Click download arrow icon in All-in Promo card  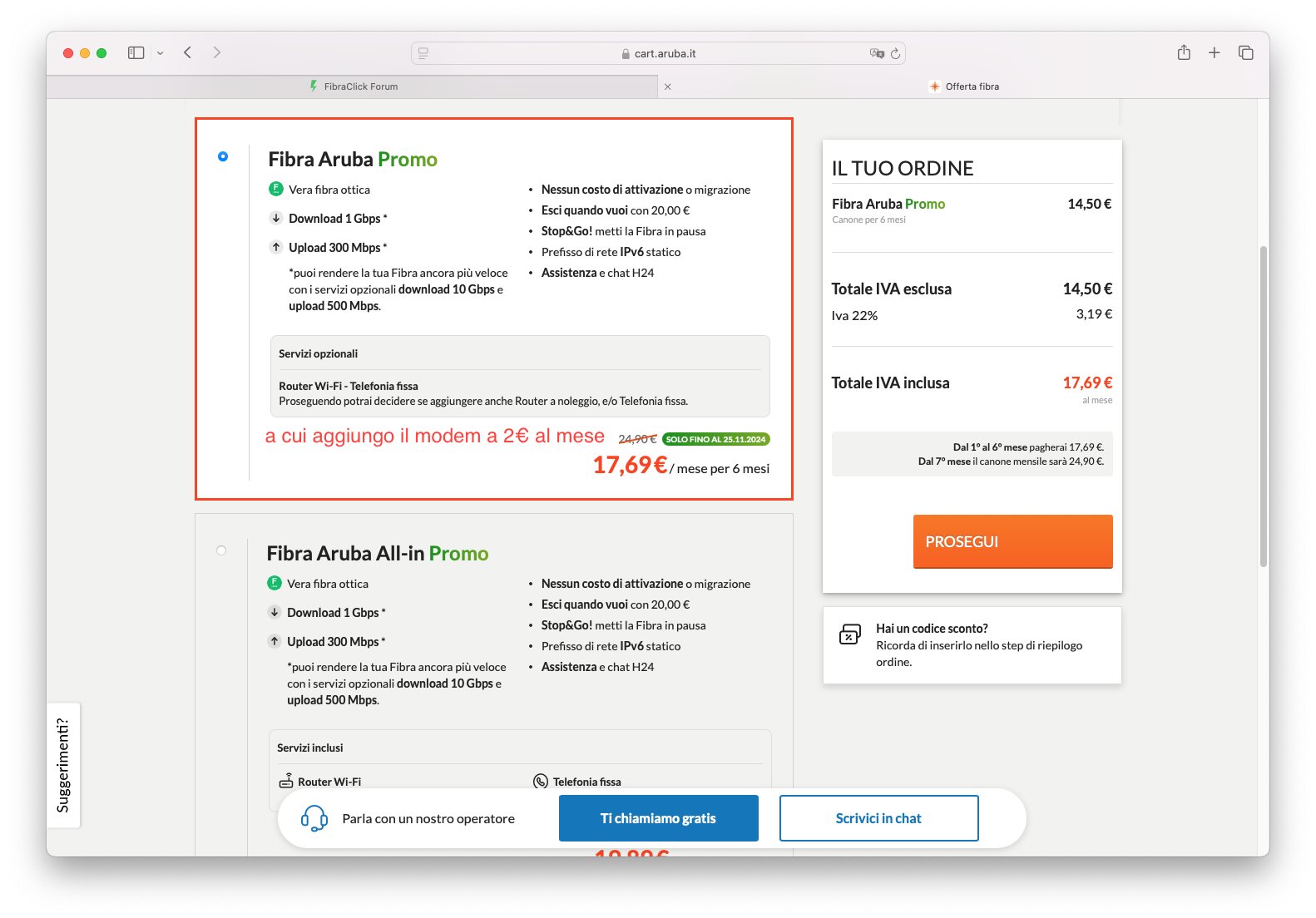275,612
